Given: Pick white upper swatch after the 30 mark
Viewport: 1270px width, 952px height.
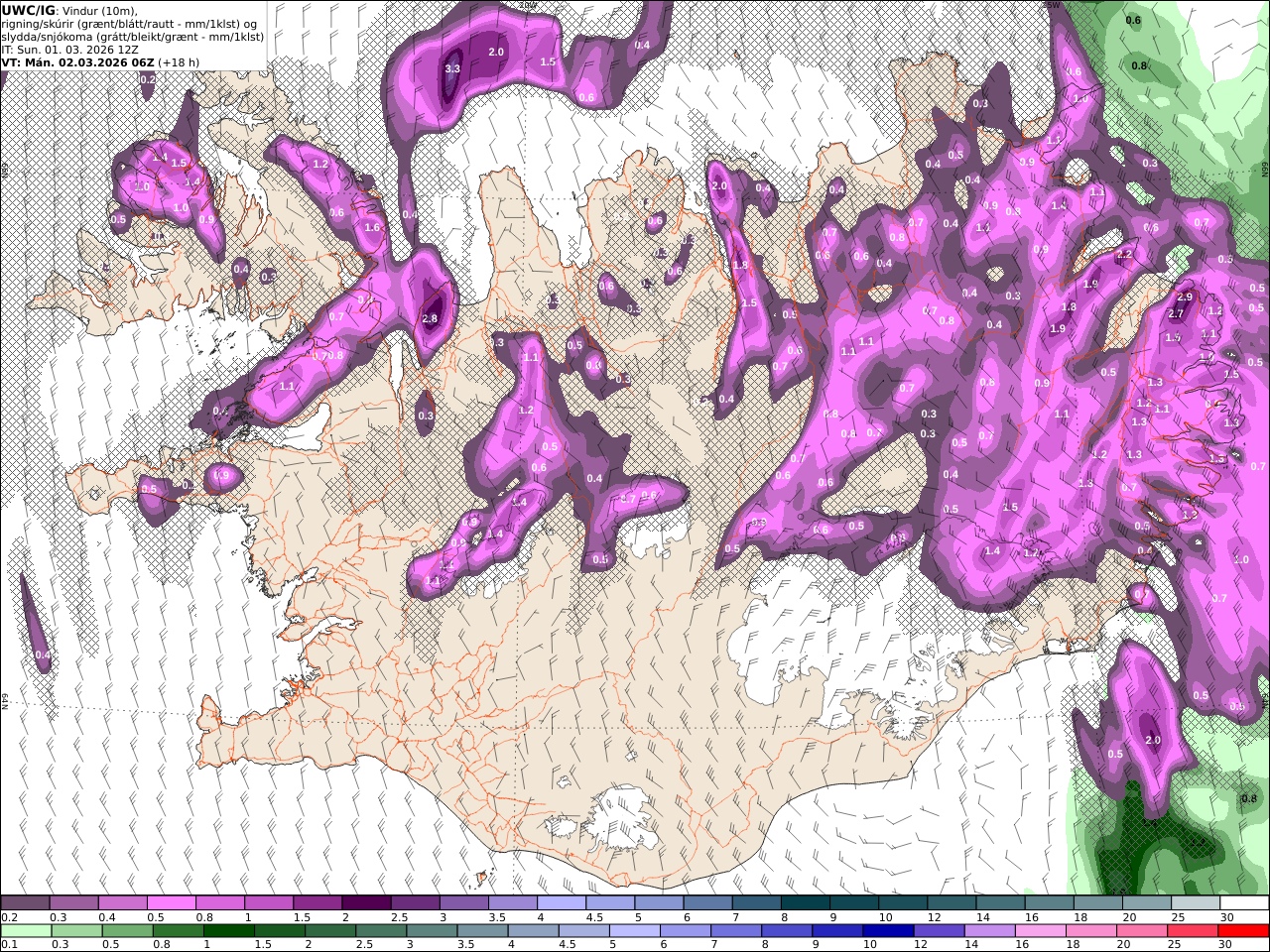Looking at the screenshot, I should [x=1244, y=902].
